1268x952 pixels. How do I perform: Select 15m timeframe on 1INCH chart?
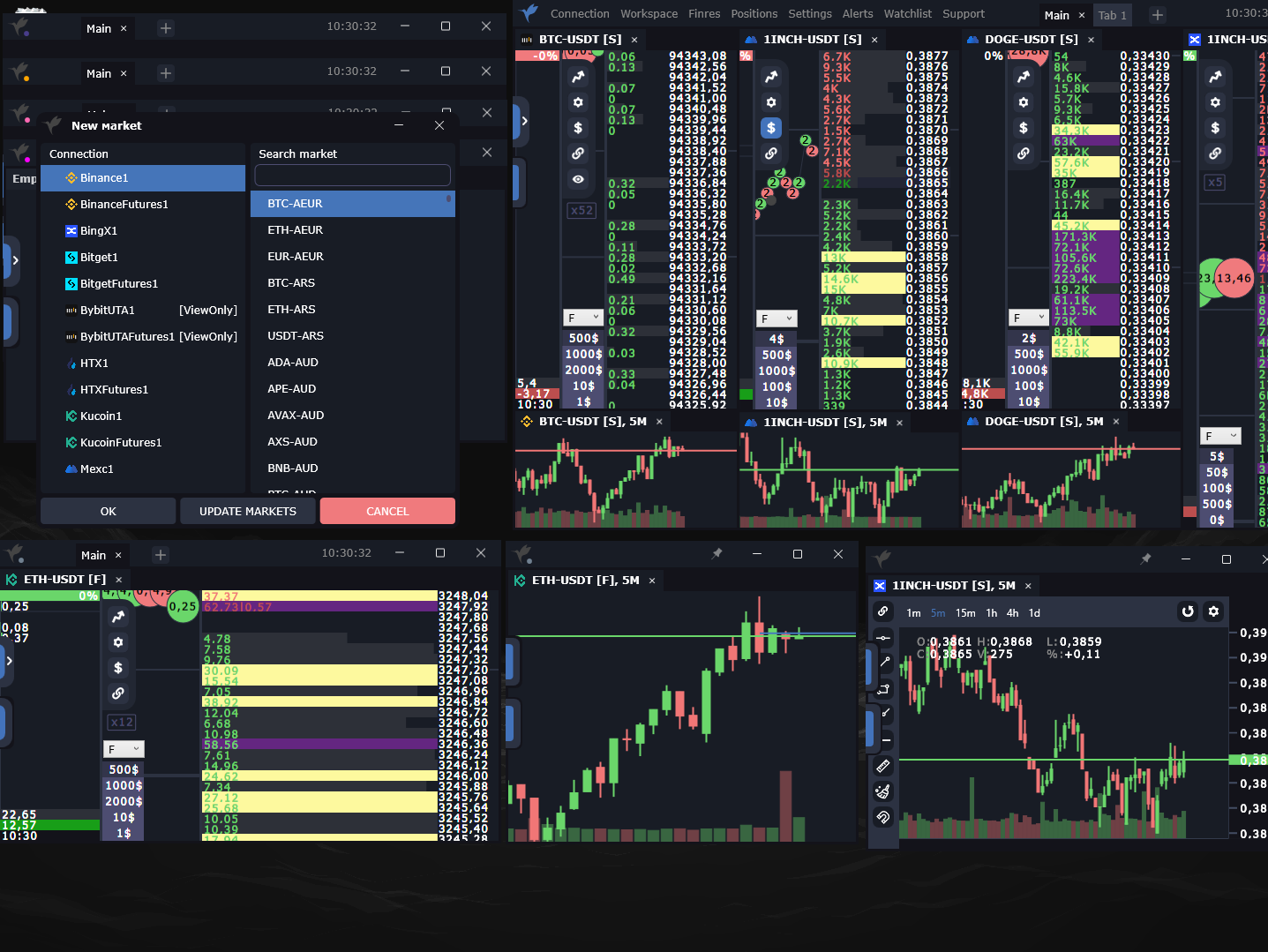click(965, 613)
